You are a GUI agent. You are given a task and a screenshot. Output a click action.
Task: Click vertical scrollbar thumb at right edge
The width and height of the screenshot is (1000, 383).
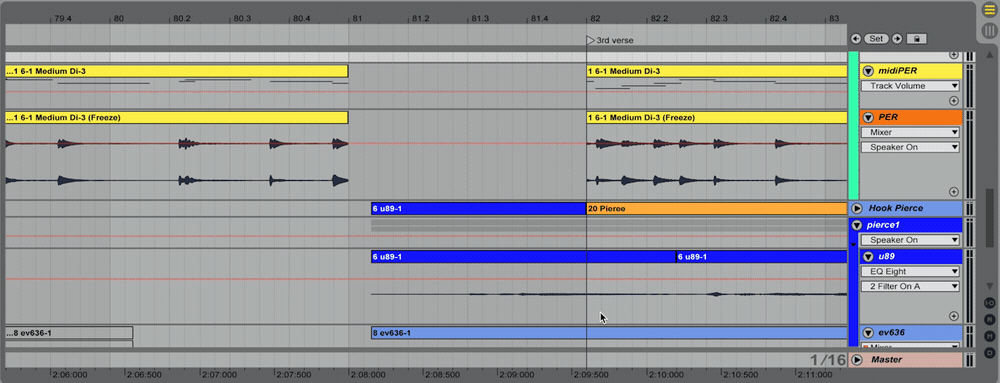pyautogui.click(x=989, y=218)
